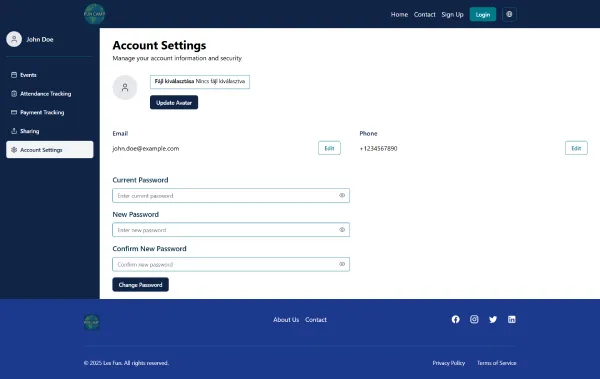Open Facebook page from footer icon

(455, 319)
